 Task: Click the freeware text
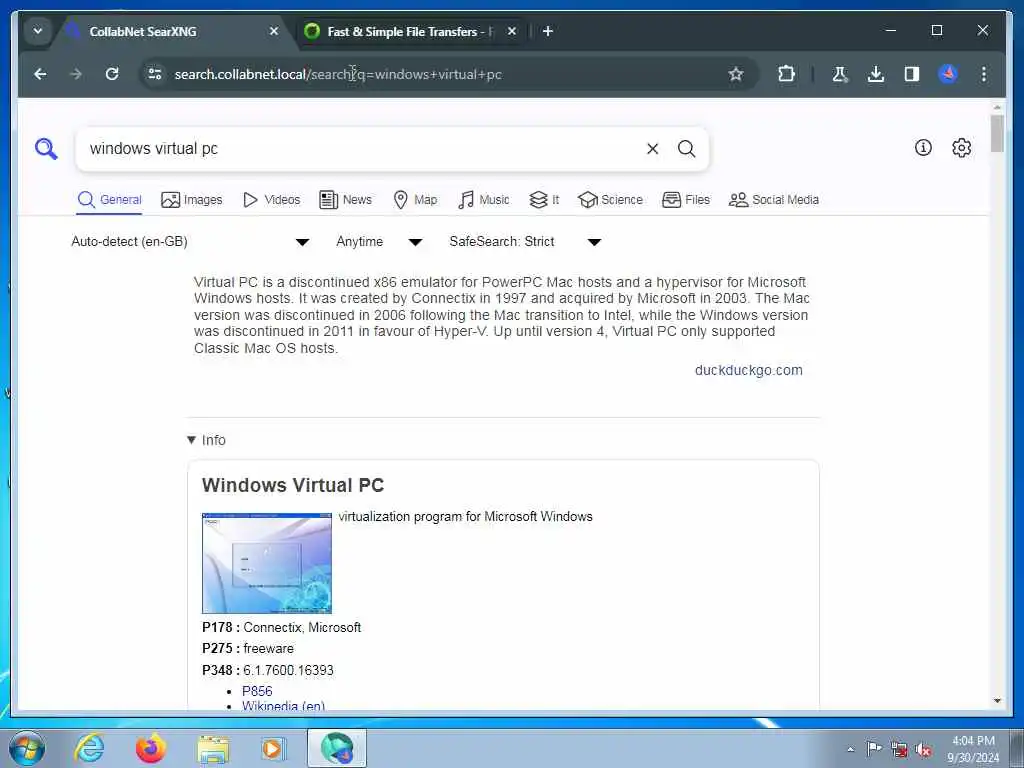[x=268, y=648]
